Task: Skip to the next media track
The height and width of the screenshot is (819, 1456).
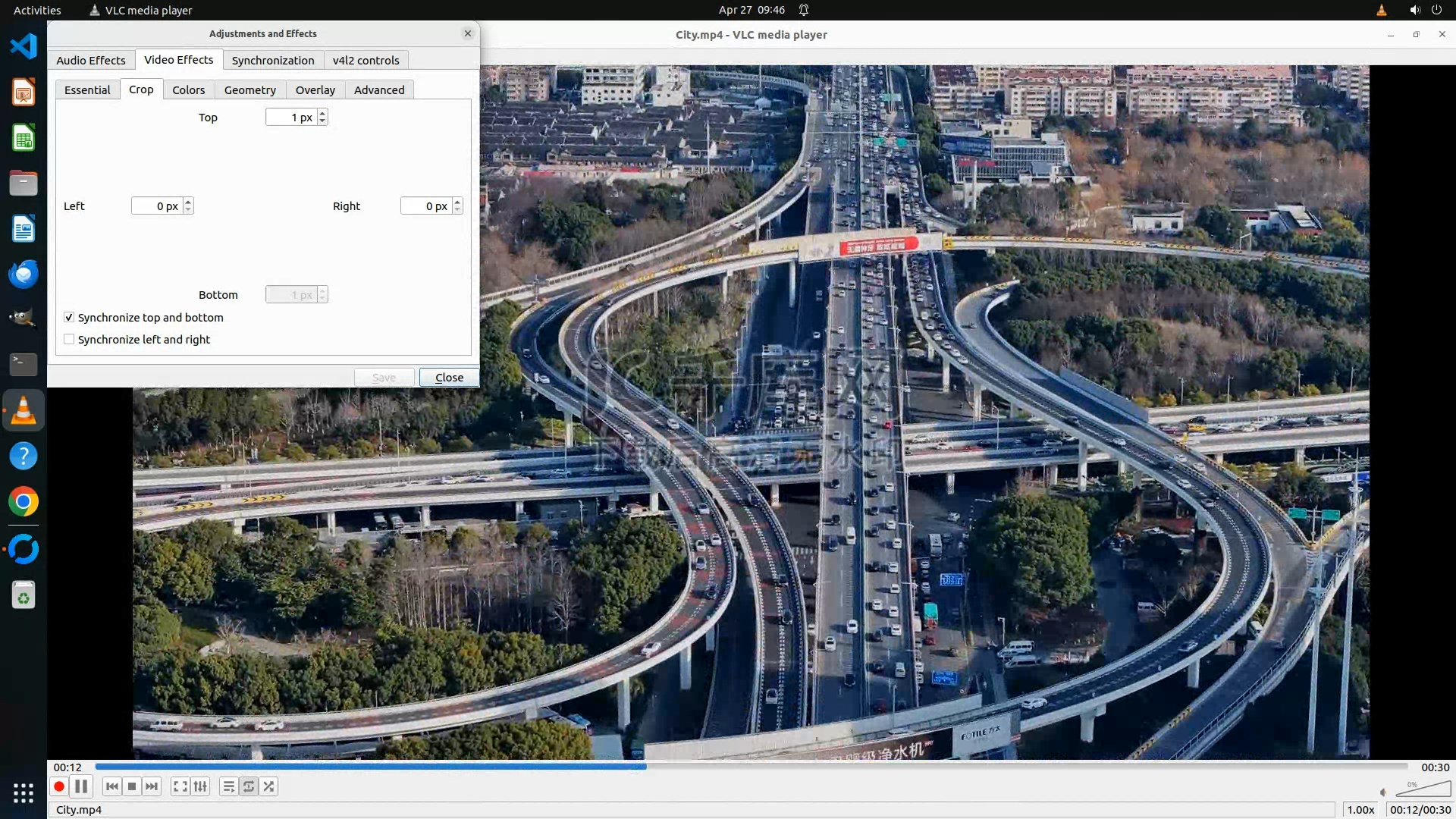Action: pyautogui.click(x=152, y=786)
